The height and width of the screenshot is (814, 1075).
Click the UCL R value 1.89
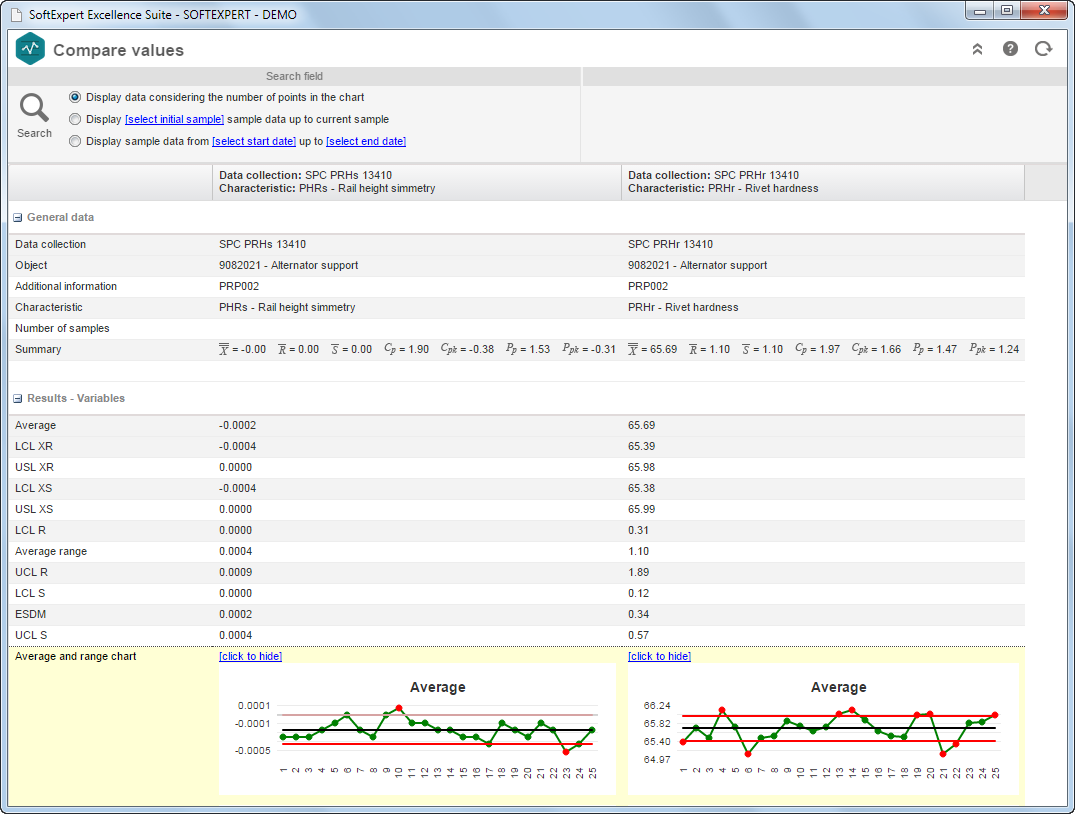pyautogui.click(x=638, y=572)
